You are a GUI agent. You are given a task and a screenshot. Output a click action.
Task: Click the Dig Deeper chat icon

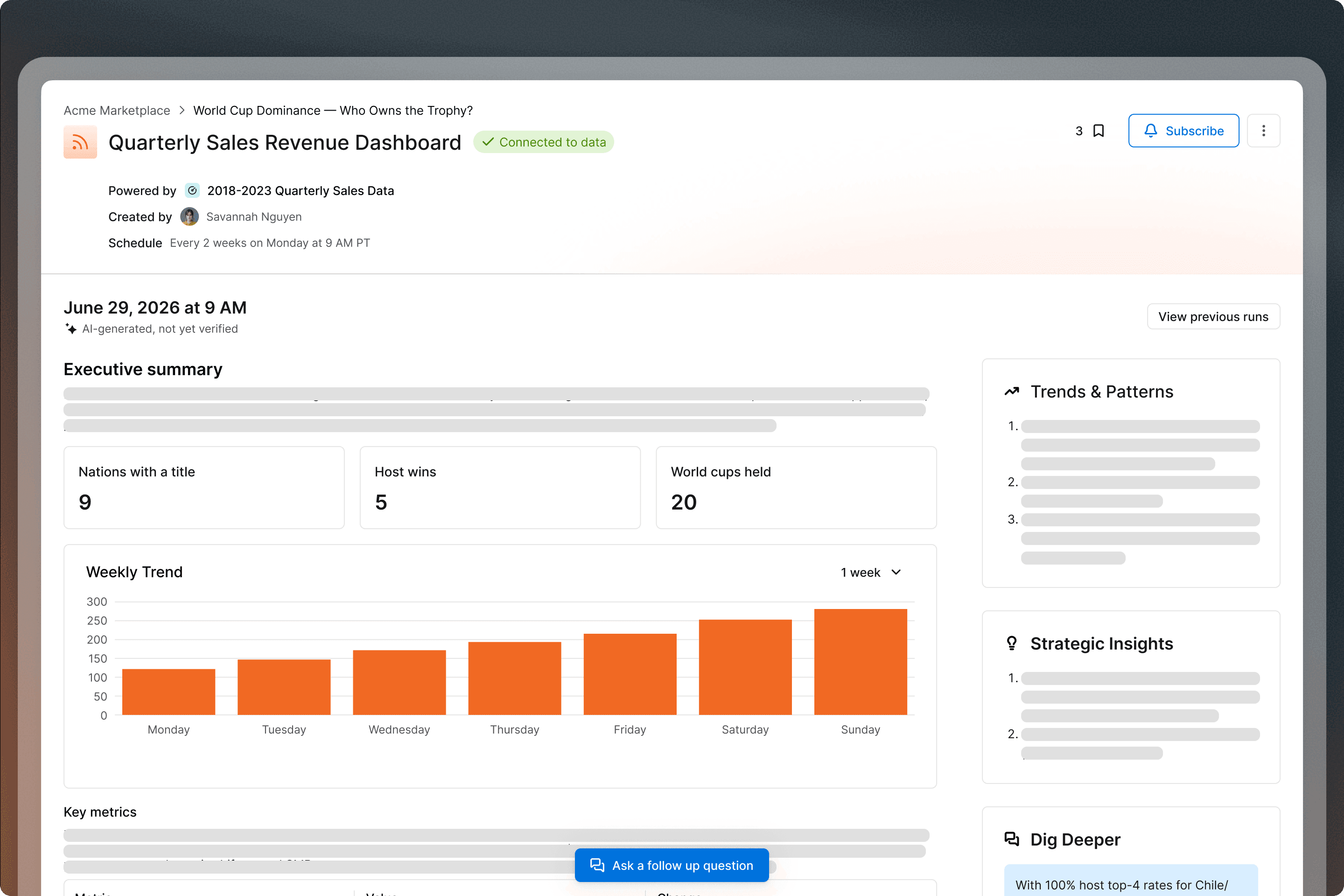click(x=1012, y=839)
